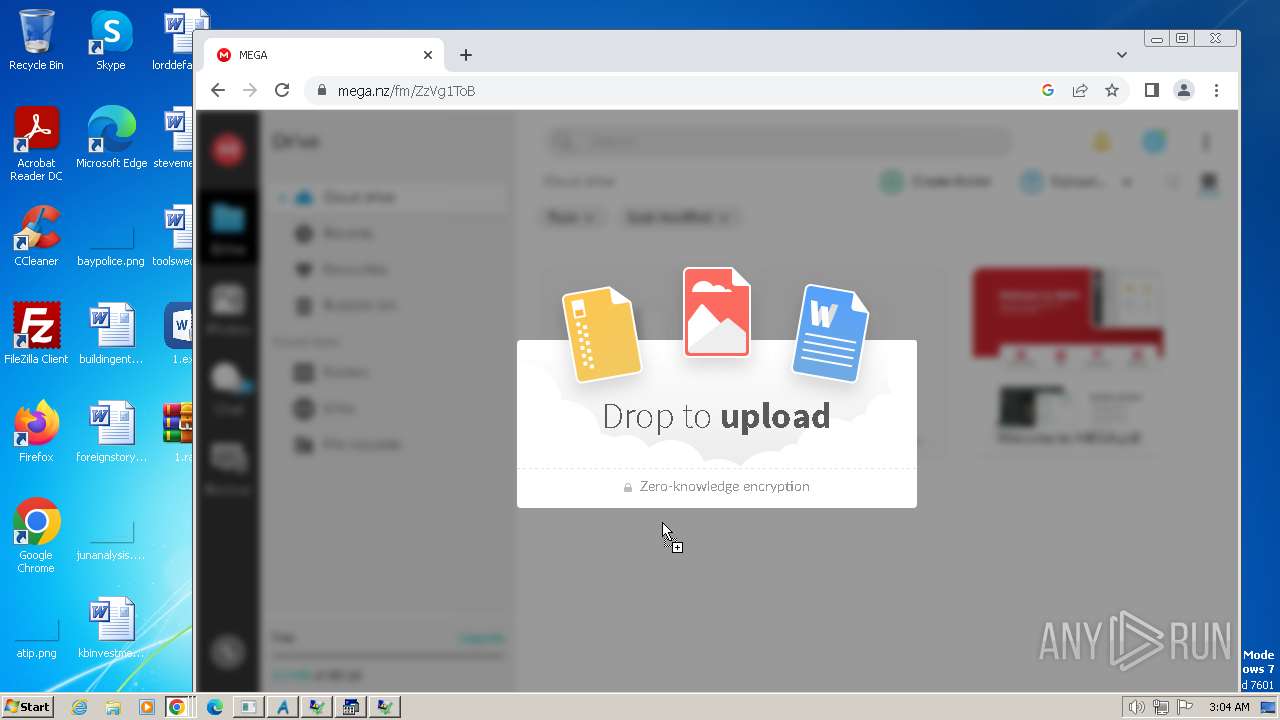Image resolution: width=1280 pixels, height=720 pixels.
Task: Click Edge icon in the taskbar
Action: pyautogui.click(x=214, y=707)
